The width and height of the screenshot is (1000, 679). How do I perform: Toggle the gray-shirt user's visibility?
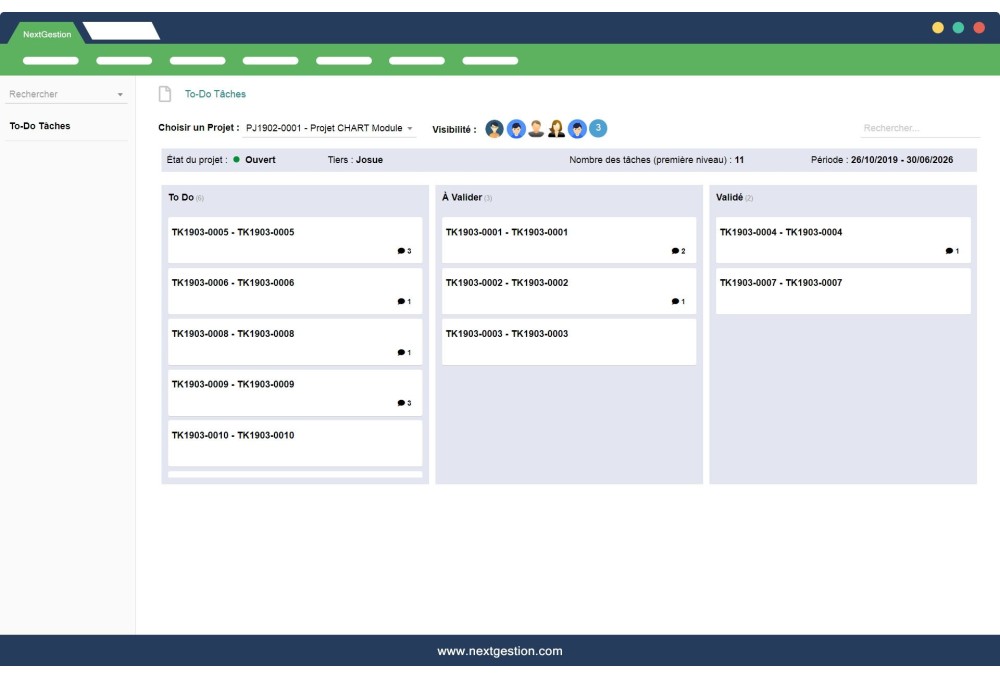click(536, 128)
